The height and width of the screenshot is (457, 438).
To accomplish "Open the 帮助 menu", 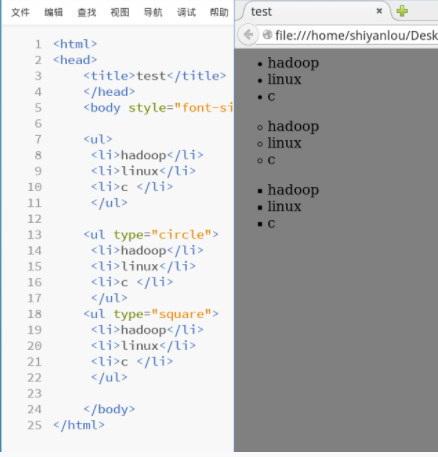I will click(x=219, y=12).
